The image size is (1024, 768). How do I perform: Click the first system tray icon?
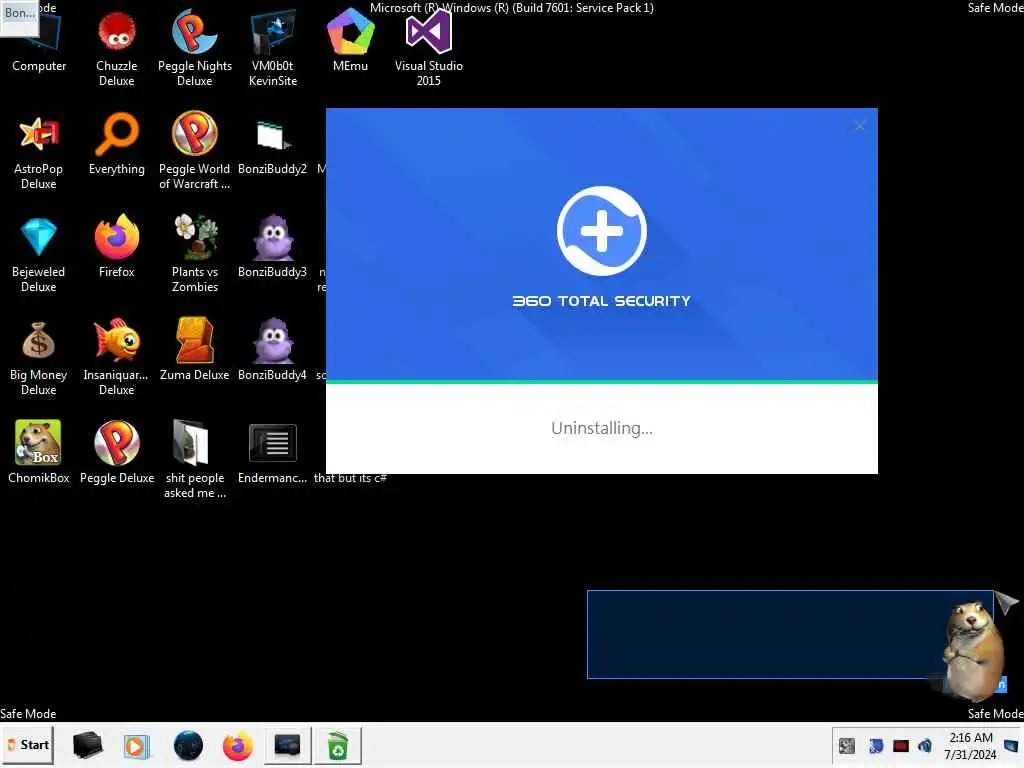[847, 746]
